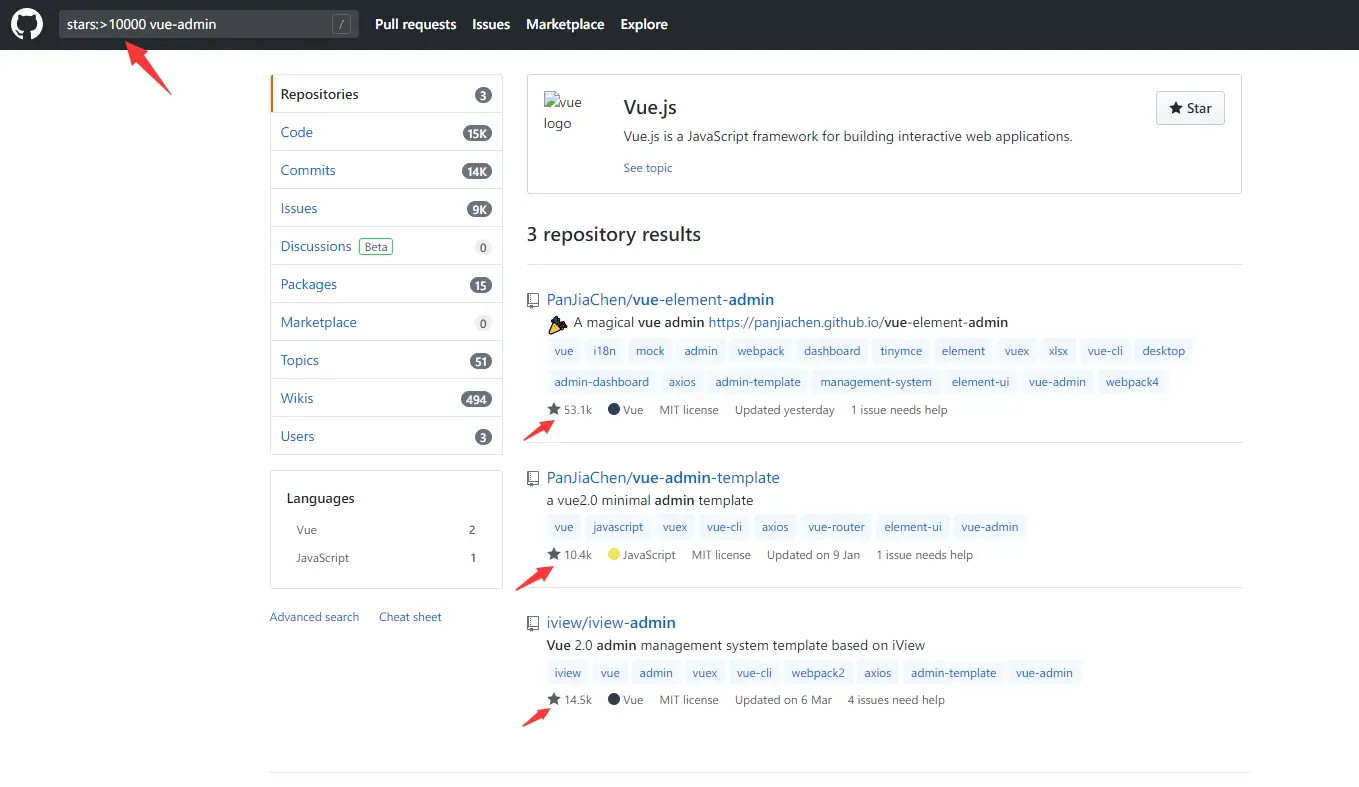The width and height of the screenshot is (1359, 787).
Task: Click the repo icon beside vue-element-admin
Action: pos(534,300)
